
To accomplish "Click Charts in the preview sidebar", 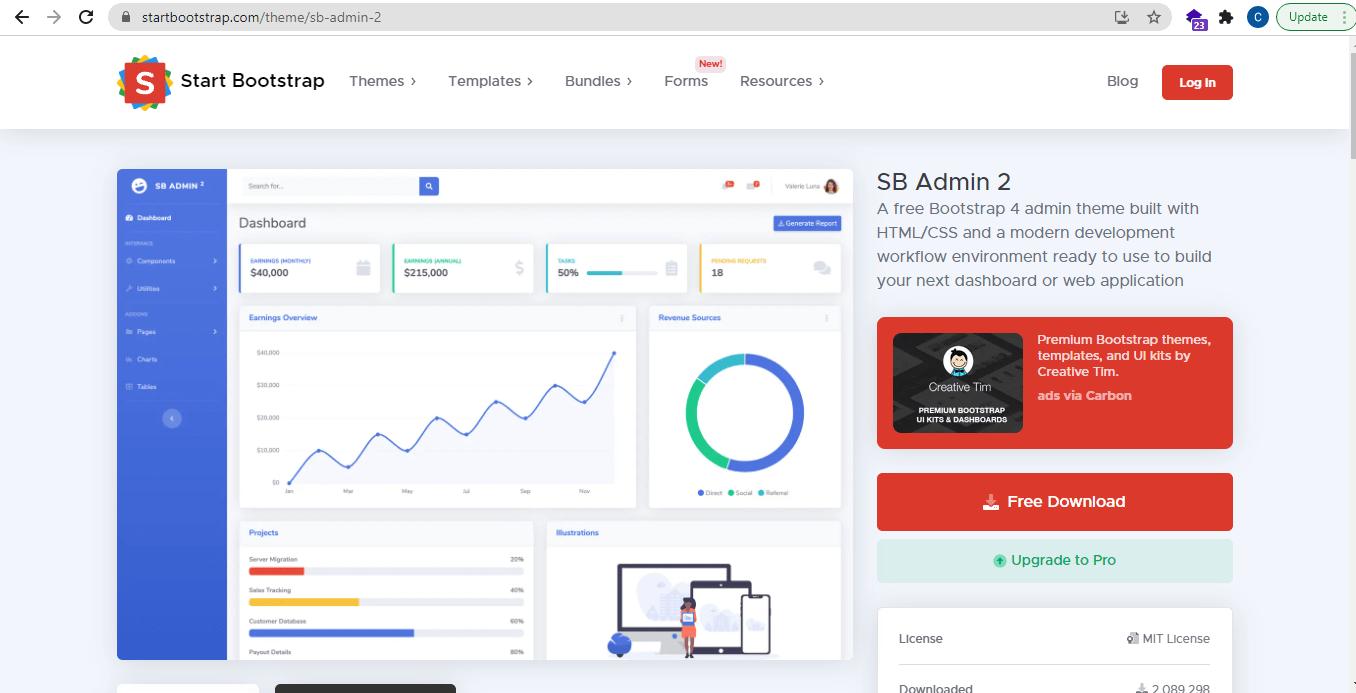I will tap(141, 359).
